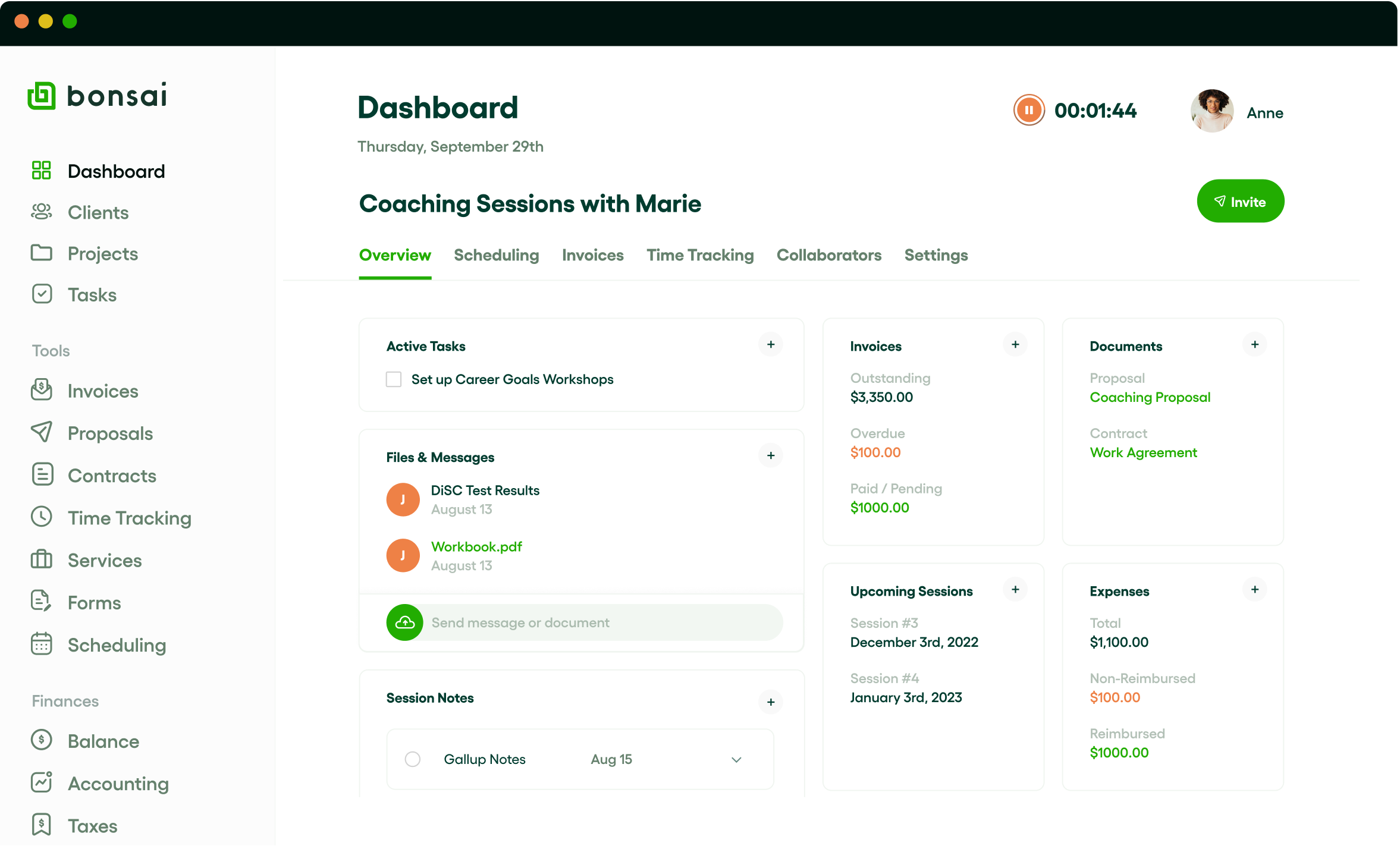Click the Scheduling calendar icon in sidebar
1400x846 pixels.
tap(42, 644)
